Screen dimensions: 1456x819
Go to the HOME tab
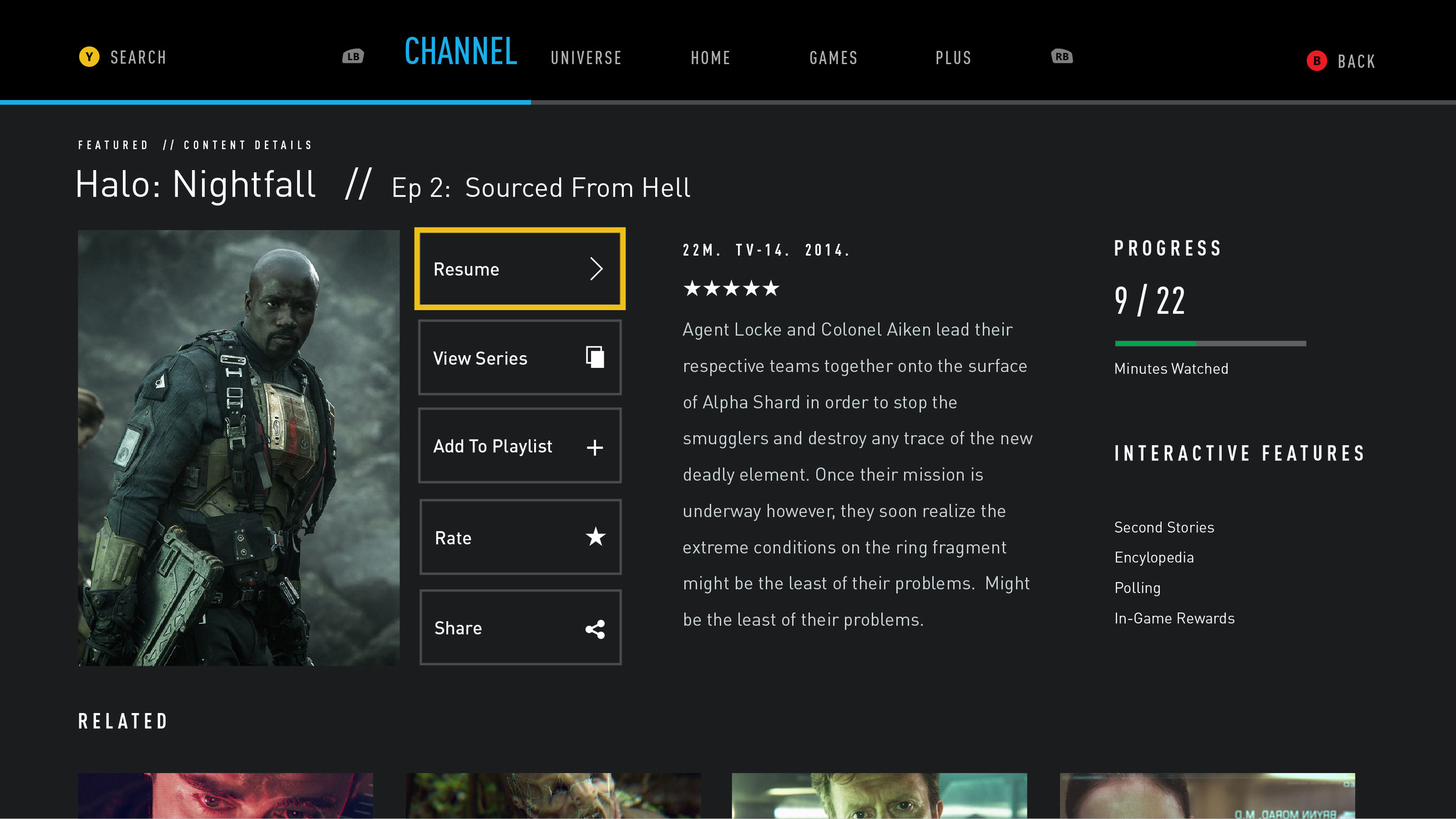tap(711, 58)
